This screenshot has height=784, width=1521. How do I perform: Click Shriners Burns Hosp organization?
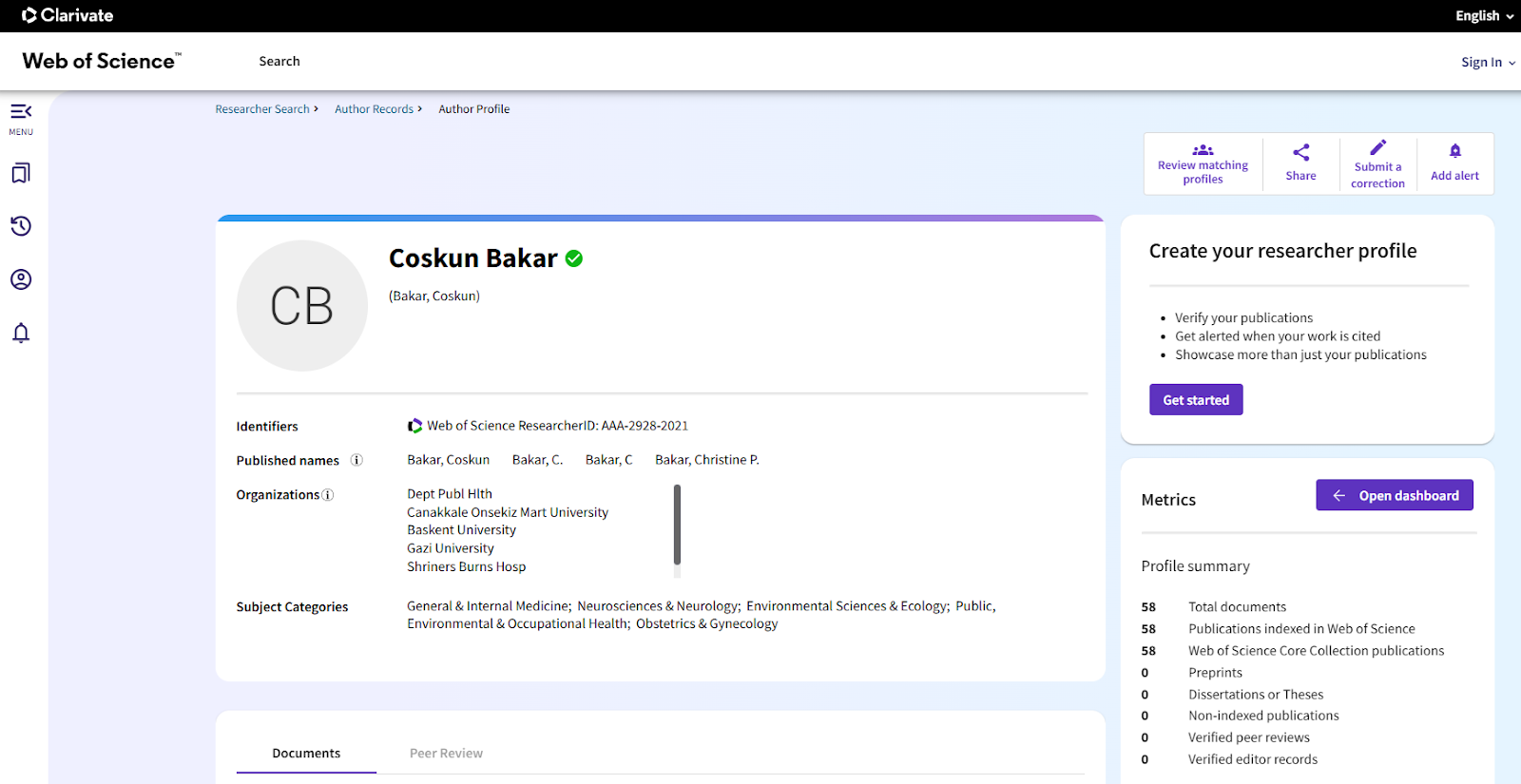pos(467,566)
